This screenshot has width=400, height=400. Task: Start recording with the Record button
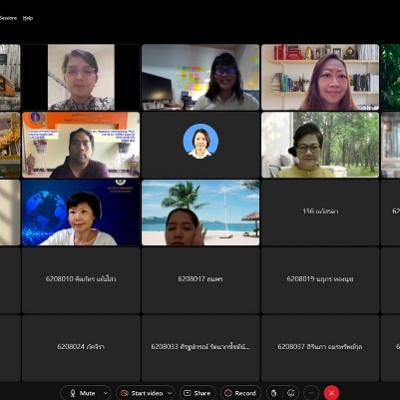coord(241,393)
